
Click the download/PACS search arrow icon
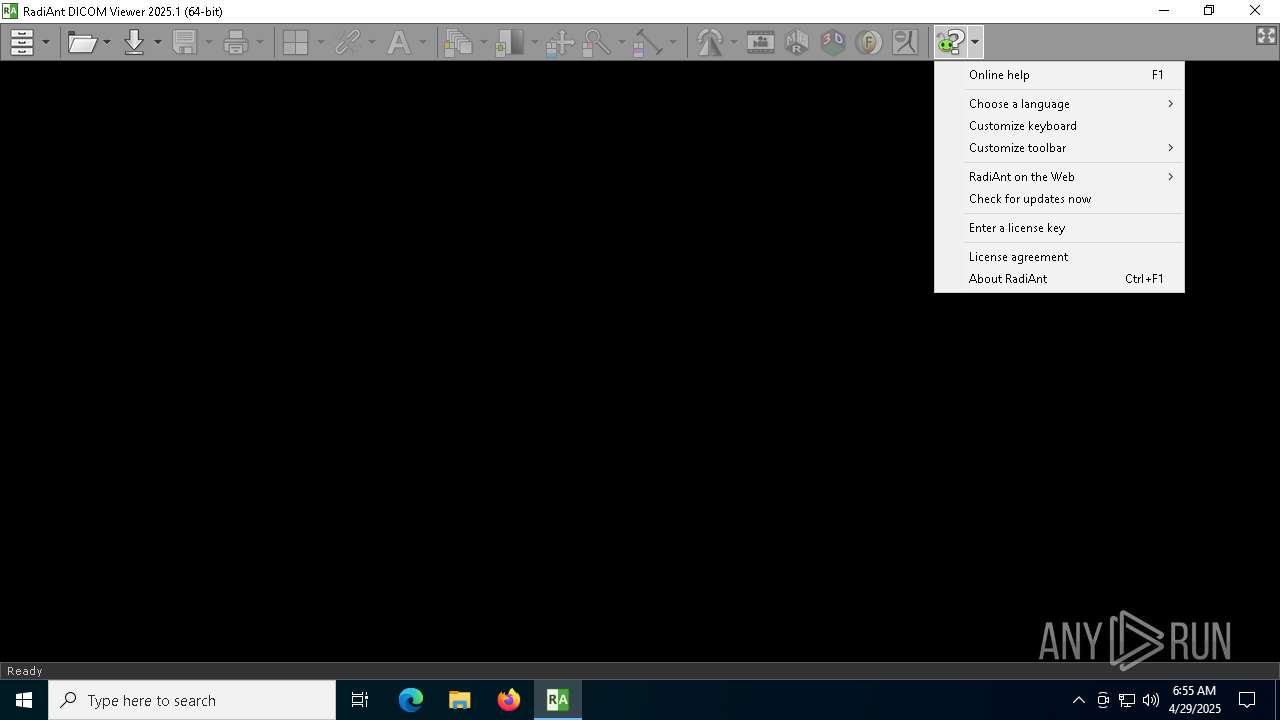(134, 42)
